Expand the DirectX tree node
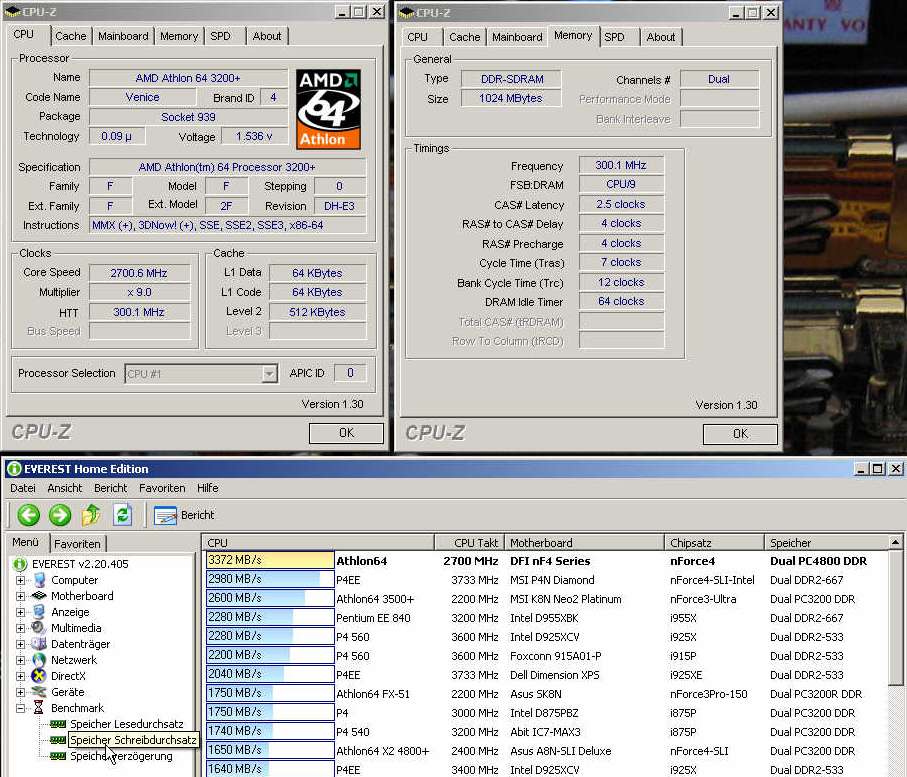 coord(20,676)
